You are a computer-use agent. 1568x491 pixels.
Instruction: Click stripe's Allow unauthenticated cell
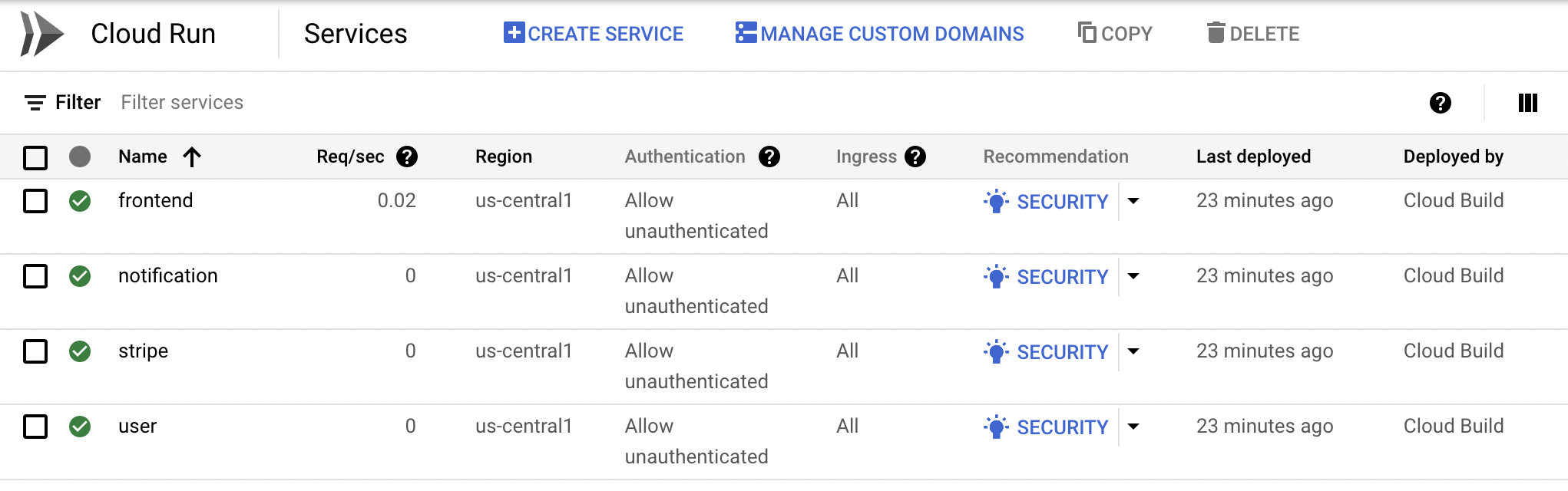click(x=696, y=366)
